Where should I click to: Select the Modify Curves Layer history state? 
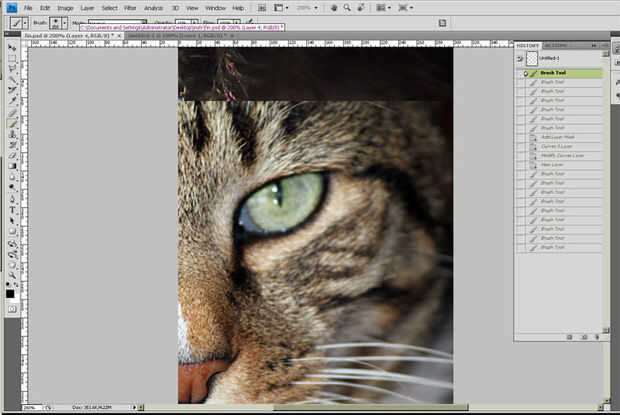(566, 155)
